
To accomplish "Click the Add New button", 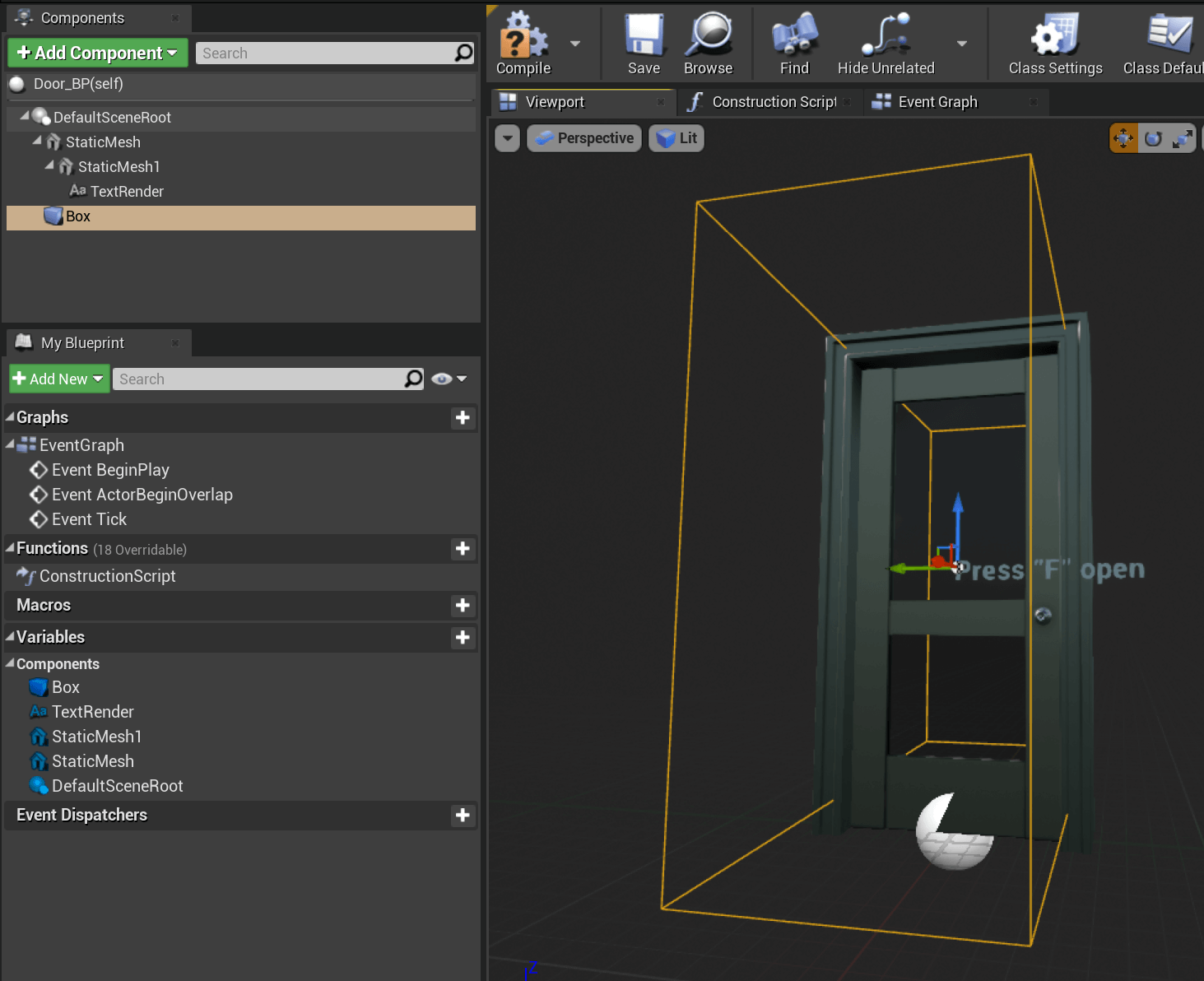I will [58, 379].
